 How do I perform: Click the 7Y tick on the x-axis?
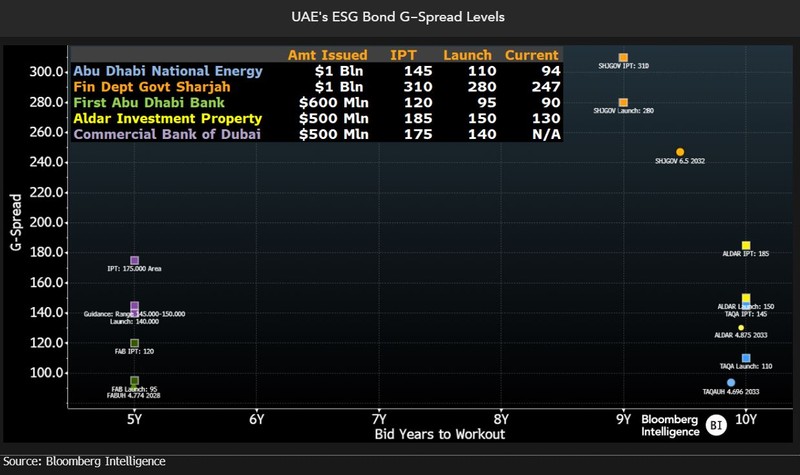point(379,419)
